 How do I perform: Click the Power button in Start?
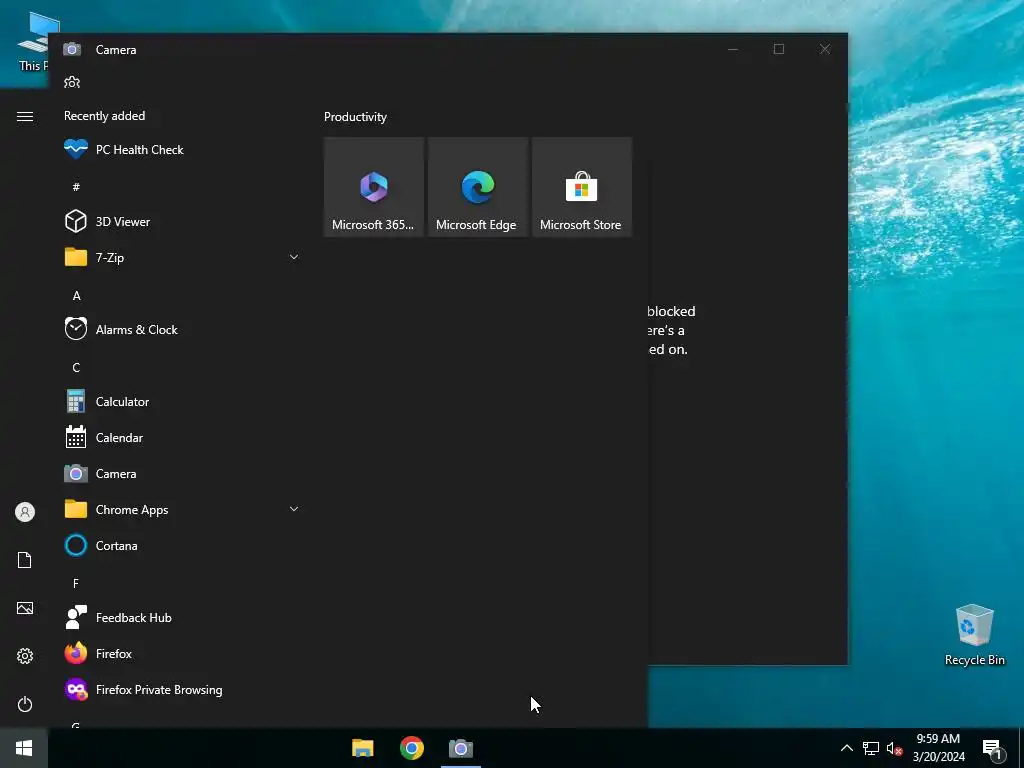(25, 704)
